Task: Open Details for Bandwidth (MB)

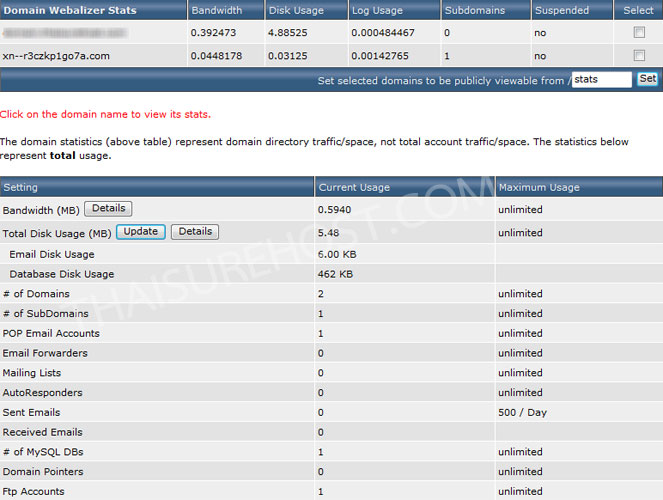Action: point(108,209)
